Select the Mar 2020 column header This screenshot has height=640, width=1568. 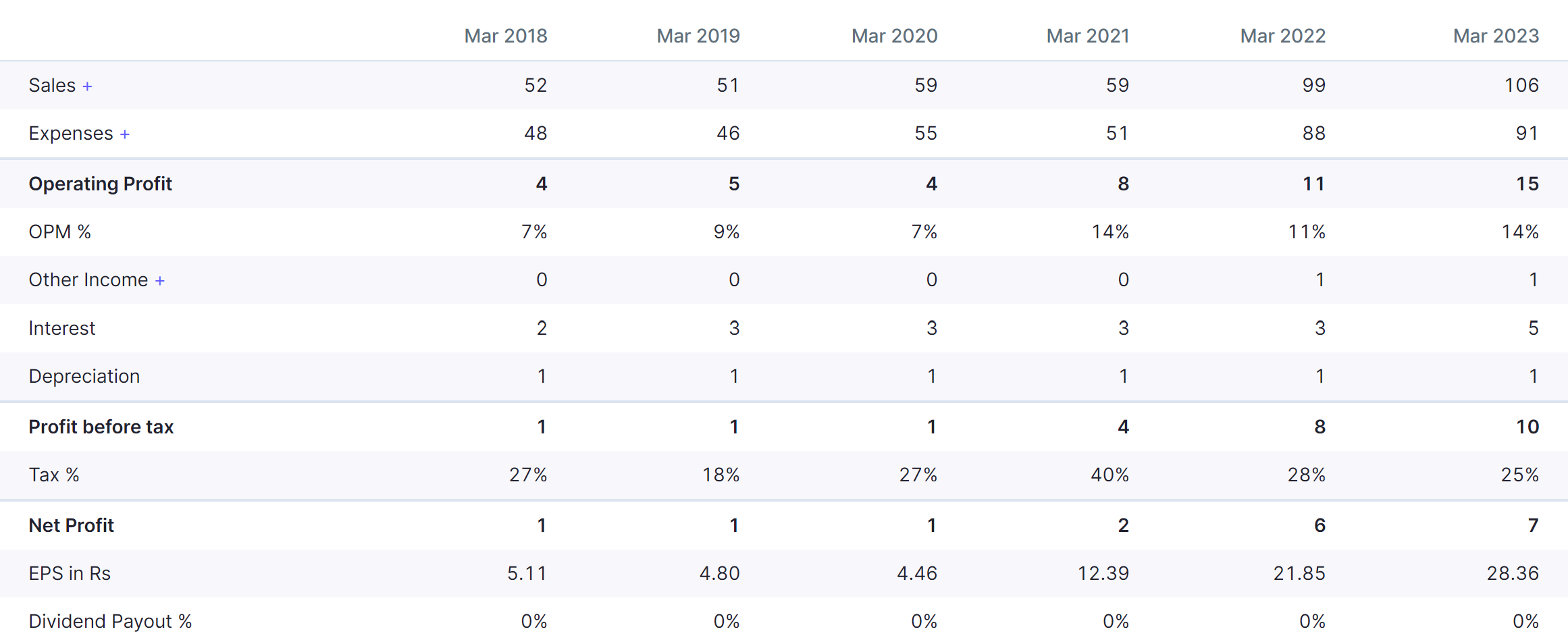coord(894,36)
